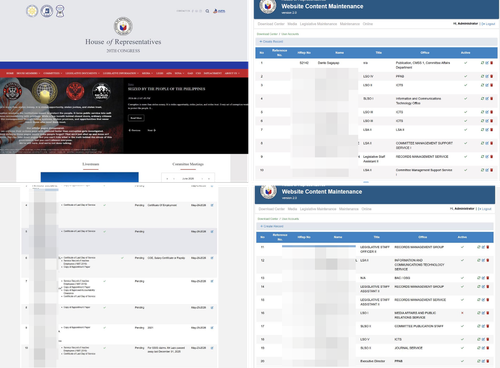The width and height of the screenshot is (500, 368).
Task: Edit the record in row 12
Action: click(483, 260)
